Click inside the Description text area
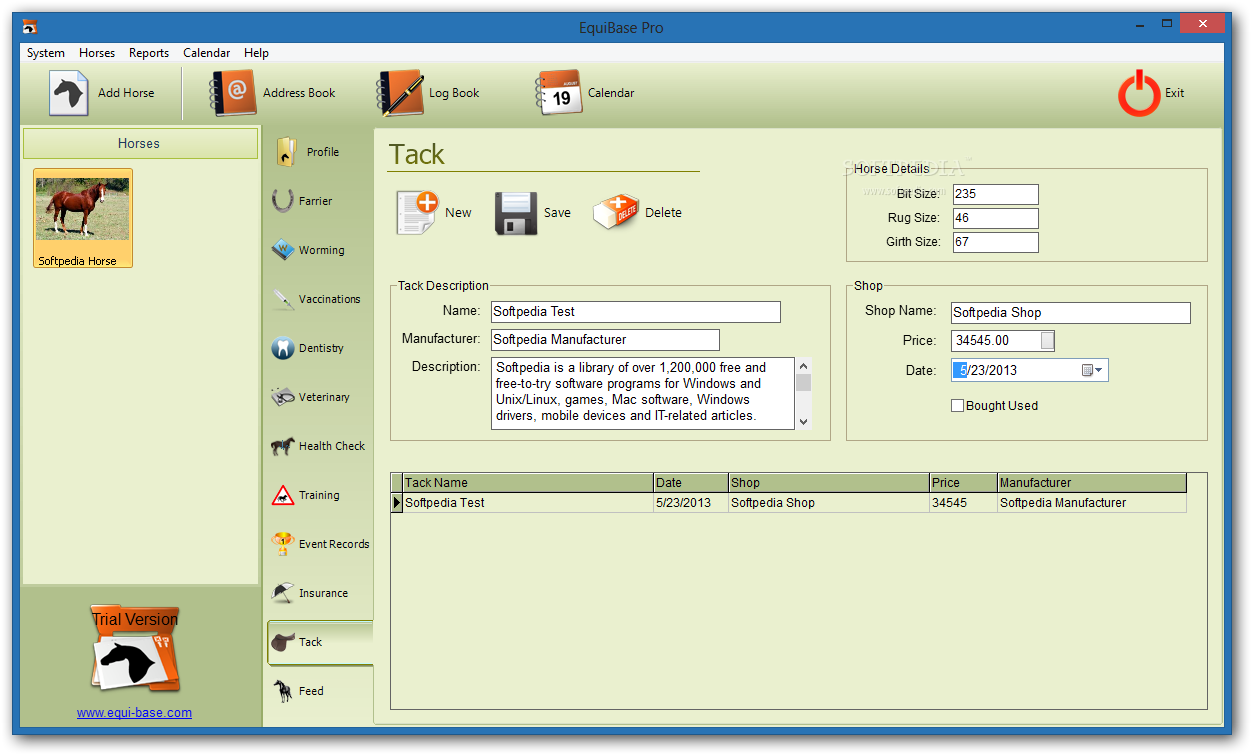1252x755 pixels. (642, 393)
